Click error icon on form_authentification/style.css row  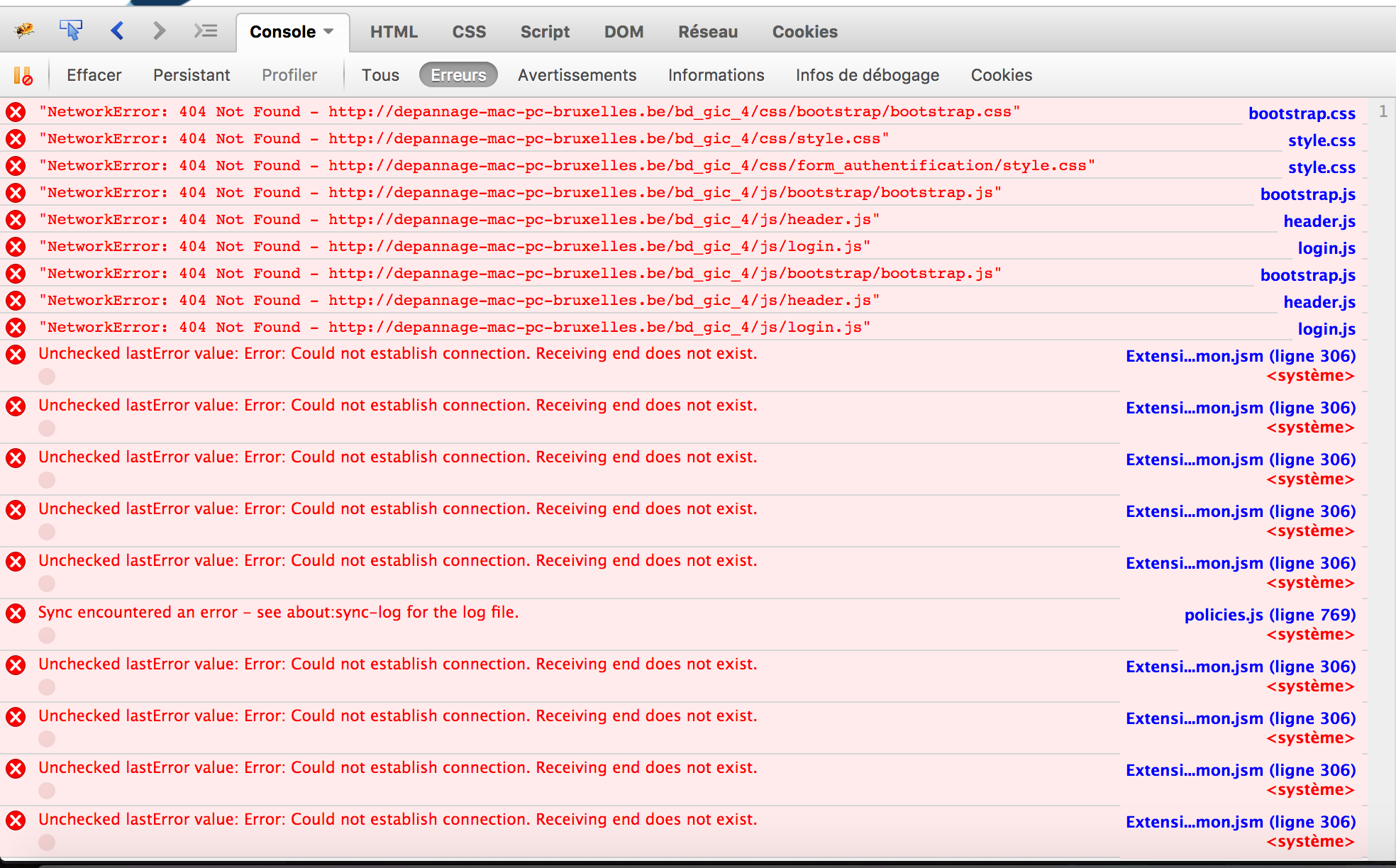click(x=16, y=166)
